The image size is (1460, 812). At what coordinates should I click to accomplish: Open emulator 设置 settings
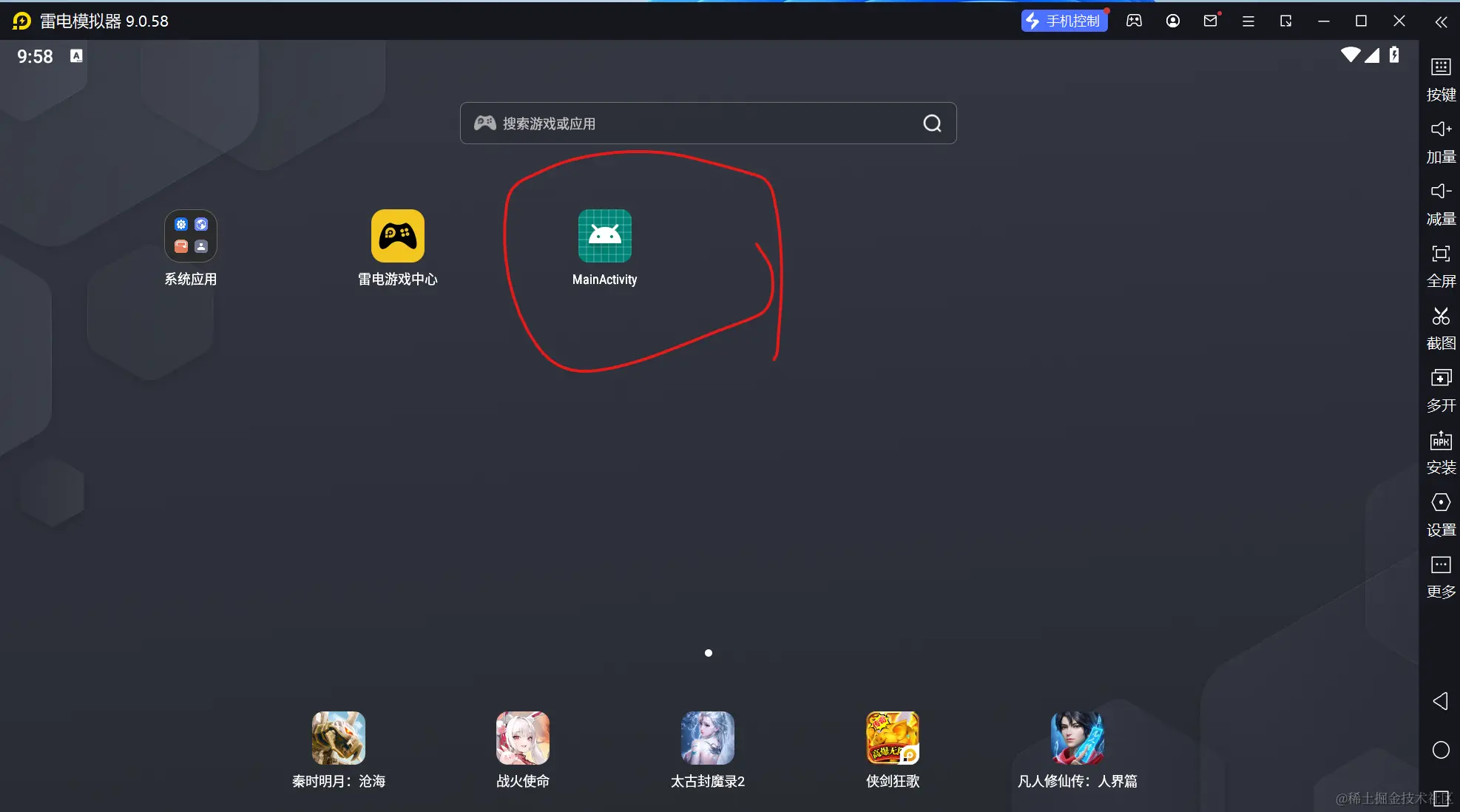[x=1441, y=515]
